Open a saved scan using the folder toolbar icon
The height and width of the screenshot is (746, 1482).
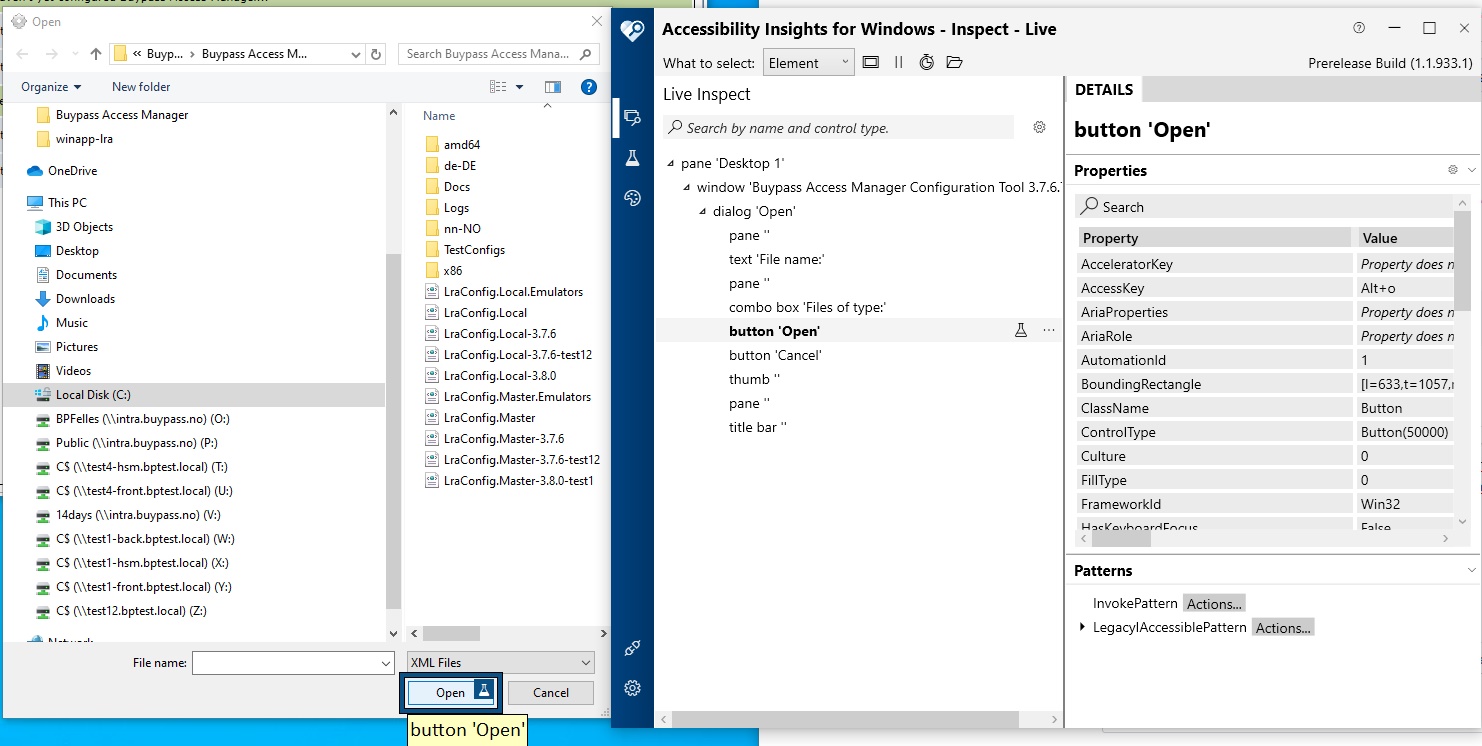(952, 62)
